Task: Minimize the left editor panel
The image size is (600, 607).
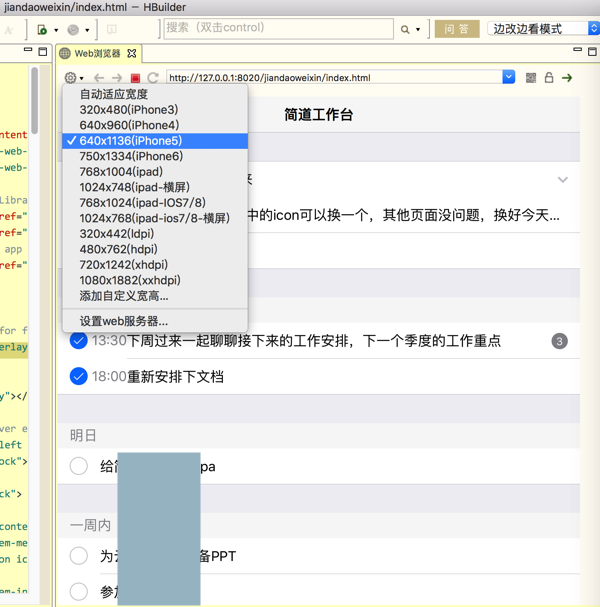Action: [28, 49]
